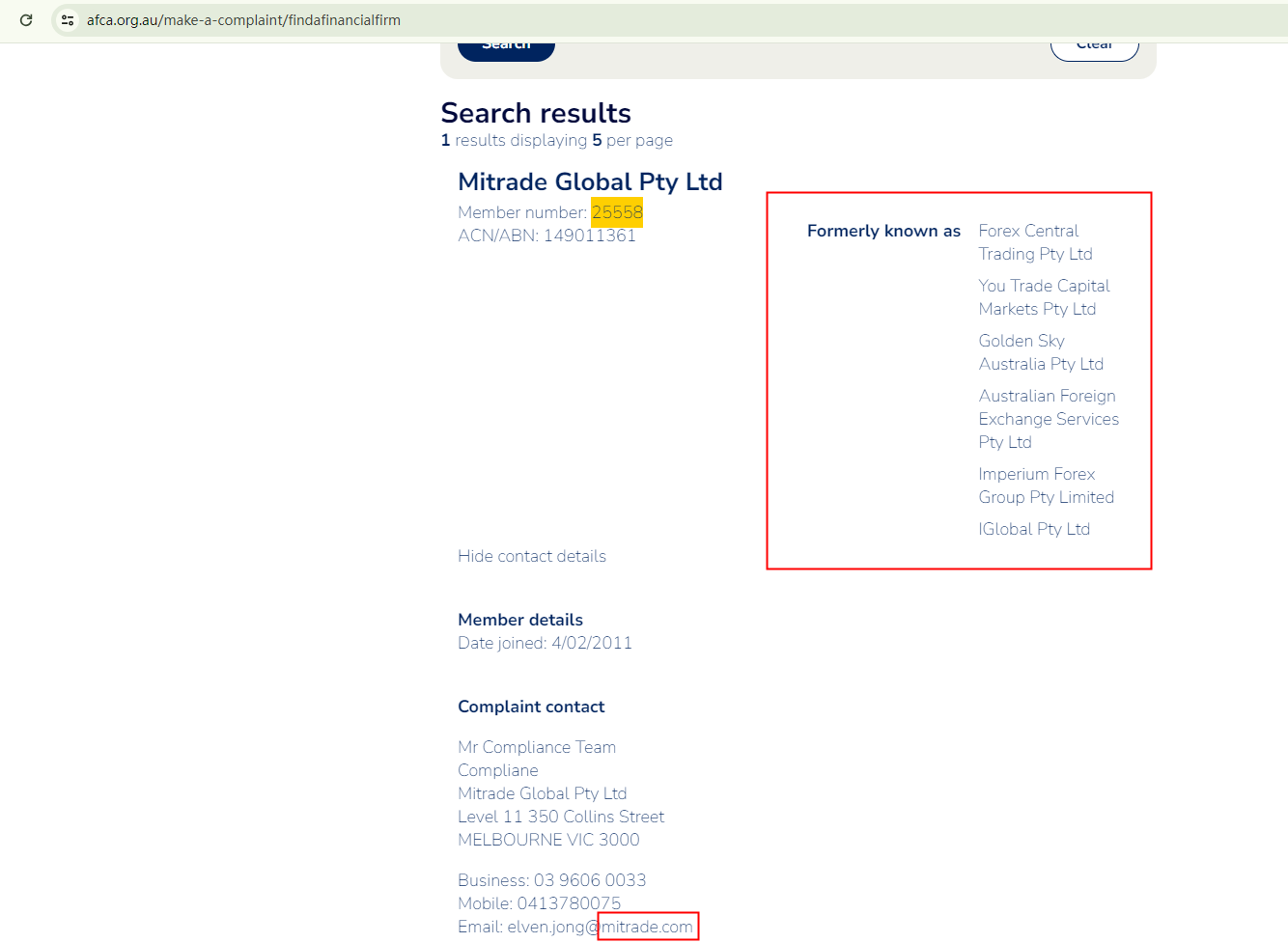Click the Level 11 350 Collins Street address
1288x943 pixels.
pyautogui.click(x=560, y=817)
